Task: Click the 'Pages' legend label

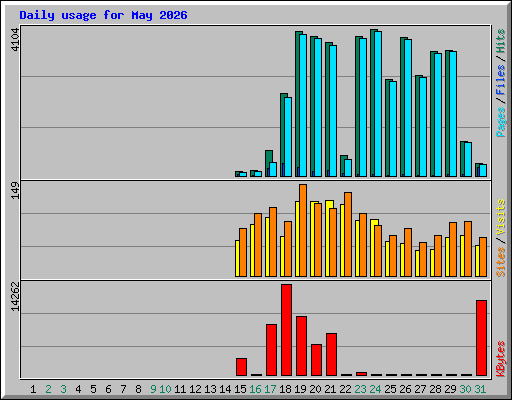Action: pyautogui.click(x=501, y=122)
